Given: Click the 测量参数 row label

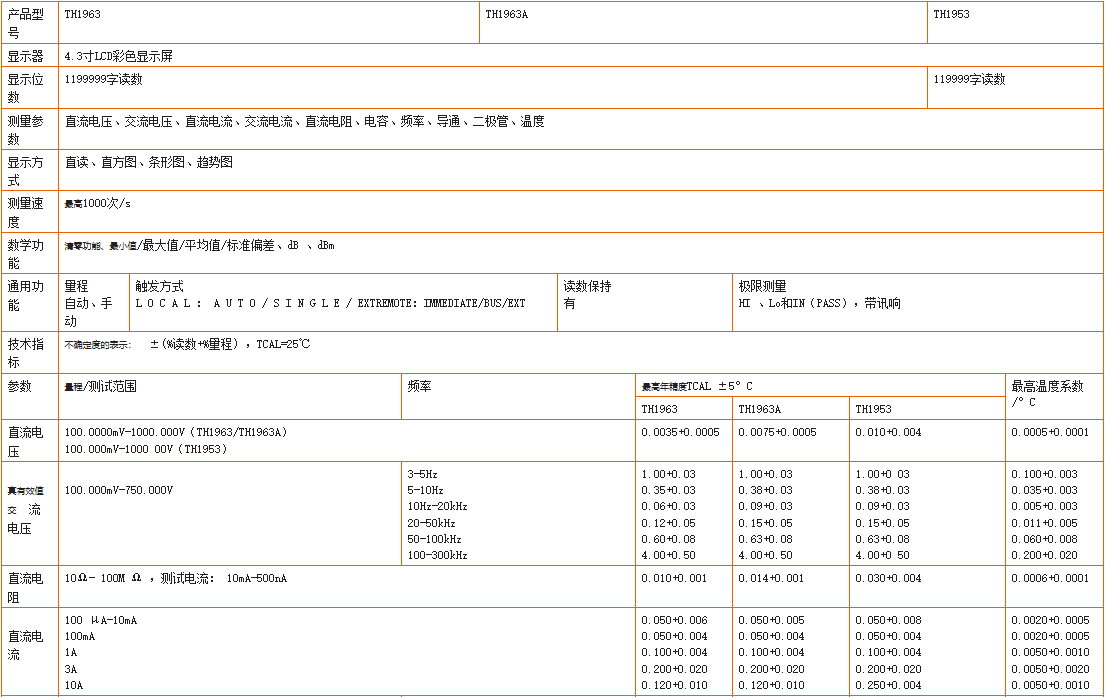Looking at the screenshot, I should point(25,130).
